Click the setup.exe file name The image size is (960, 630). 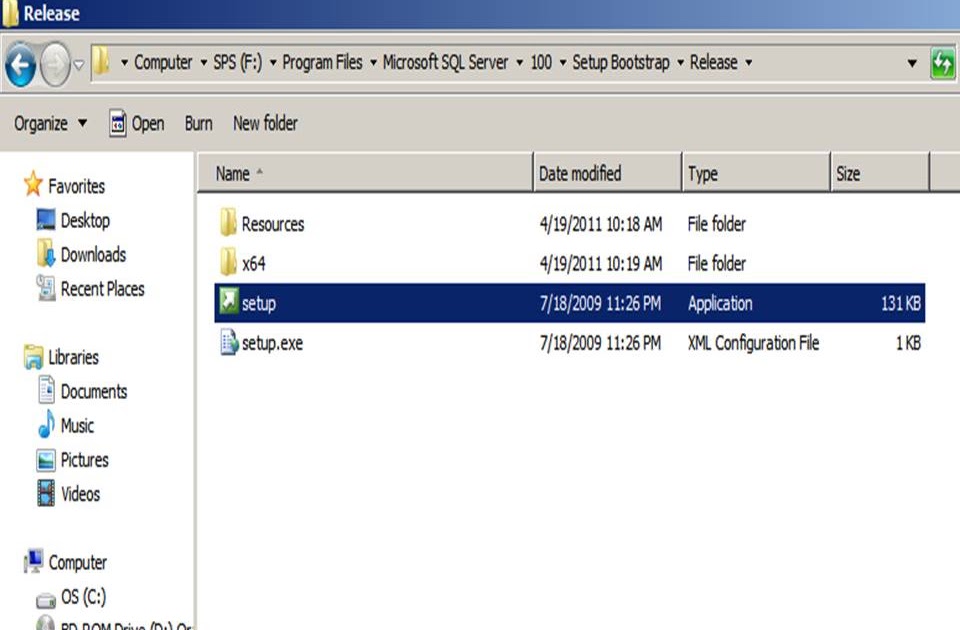272,343
